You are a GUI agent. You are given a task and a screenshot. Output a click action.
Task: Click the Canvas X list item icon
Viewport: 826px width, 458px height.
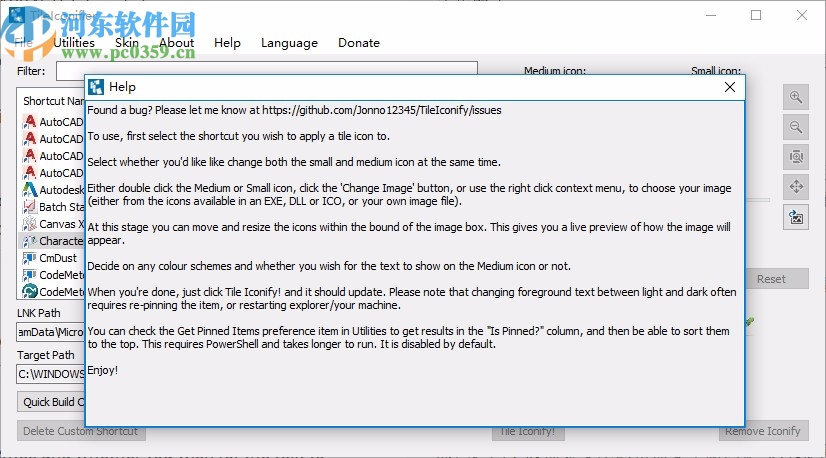(x=30, y=224)
